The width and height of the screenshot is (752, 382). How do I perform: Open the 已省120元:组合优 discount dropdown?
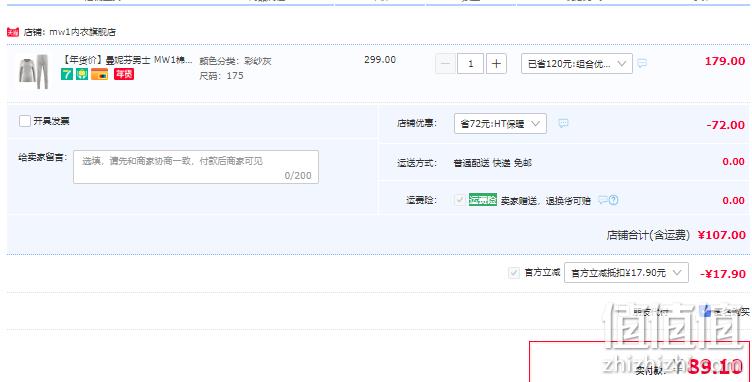point(577,64)
